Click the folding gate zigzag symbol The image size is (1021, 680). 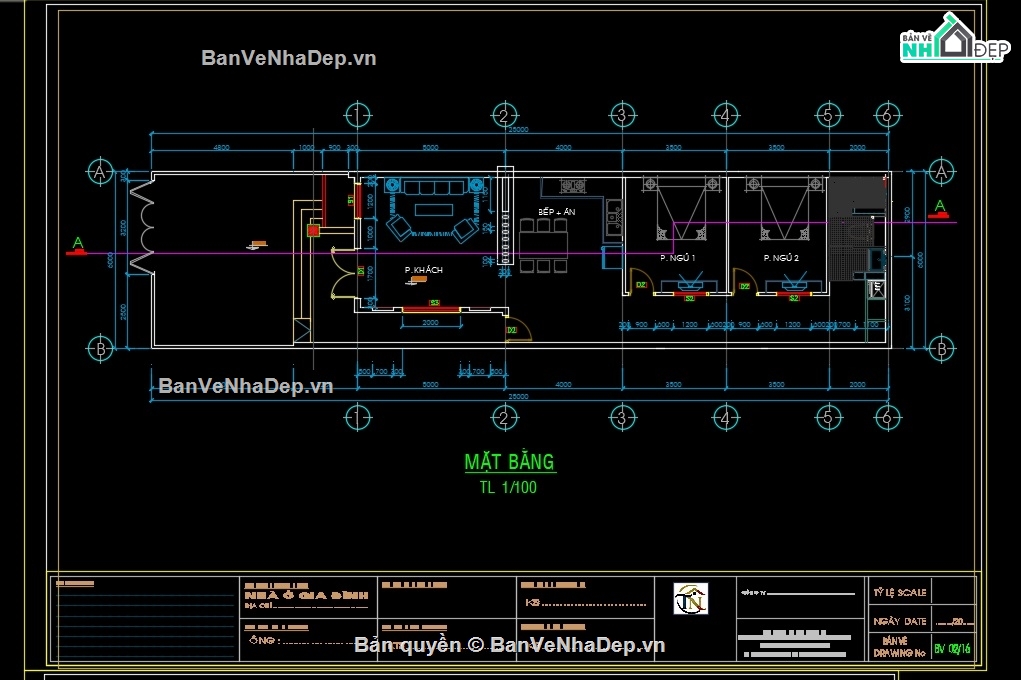pos(142,228)
